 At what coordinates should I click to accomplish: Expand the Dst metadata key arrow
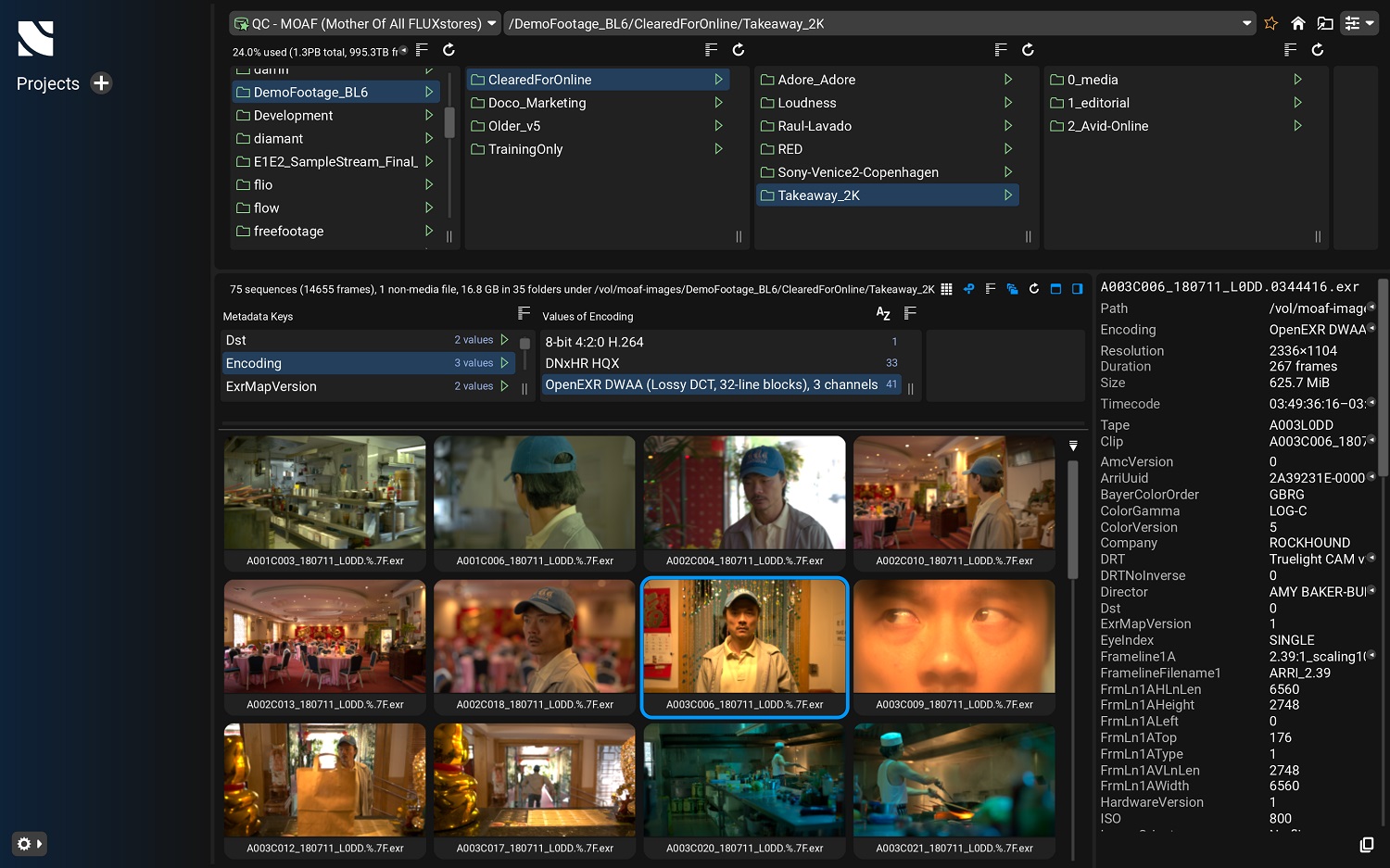[x=505, y=340]
